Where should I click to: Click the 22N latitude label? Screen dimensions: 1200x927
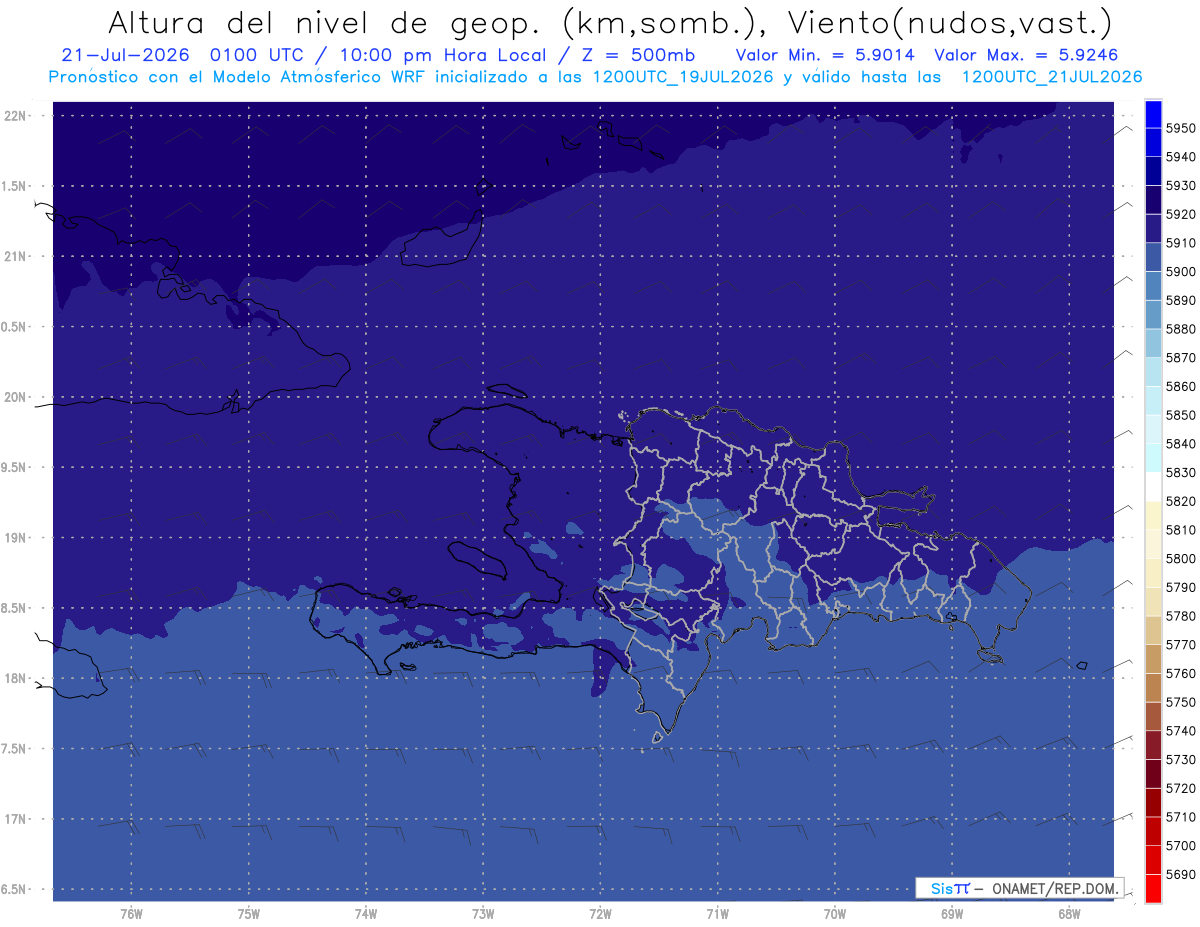click(x=17, y=115)
